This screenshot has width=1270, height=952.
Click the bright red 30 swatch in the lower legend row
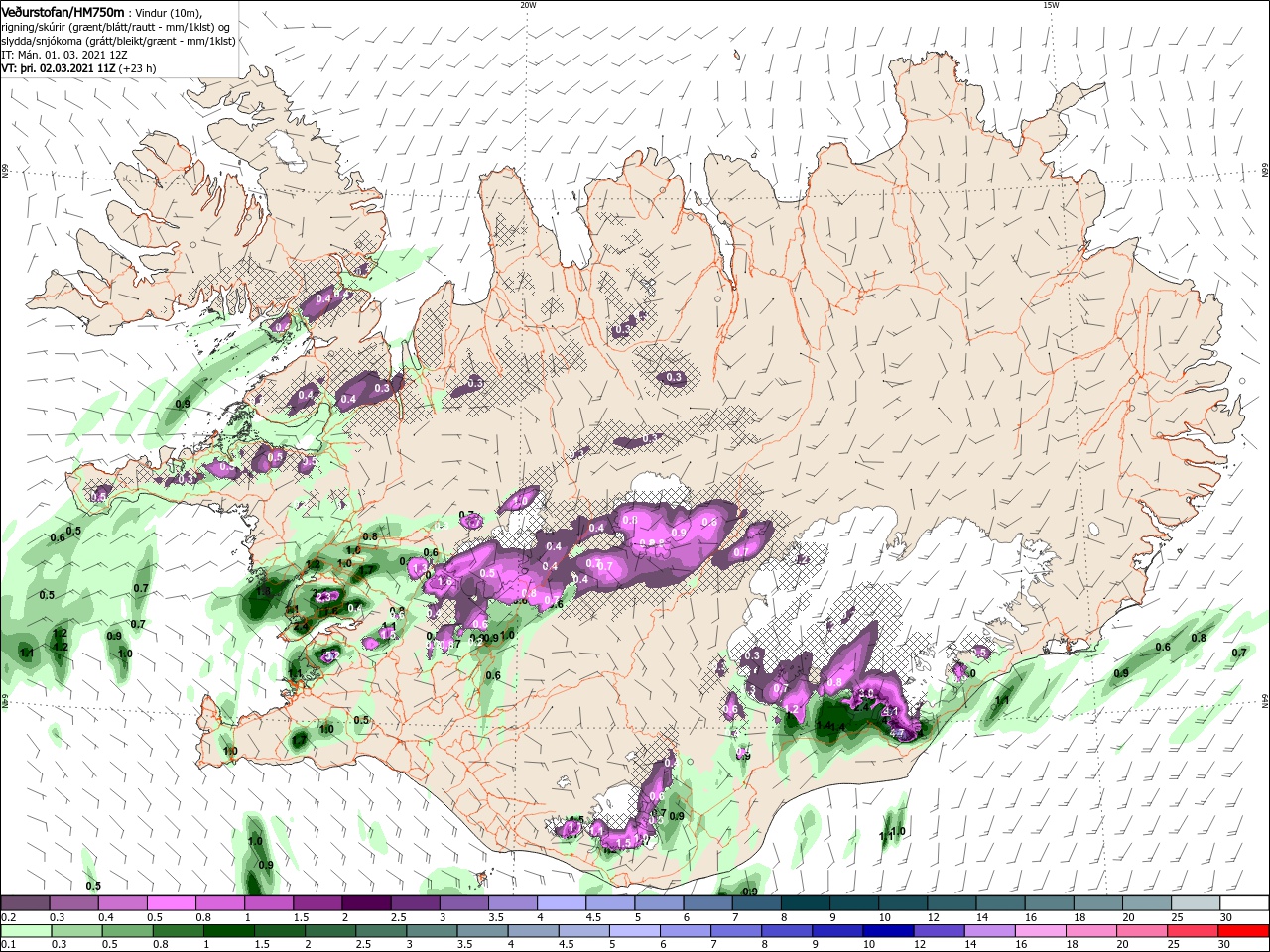pos(1244,931)
